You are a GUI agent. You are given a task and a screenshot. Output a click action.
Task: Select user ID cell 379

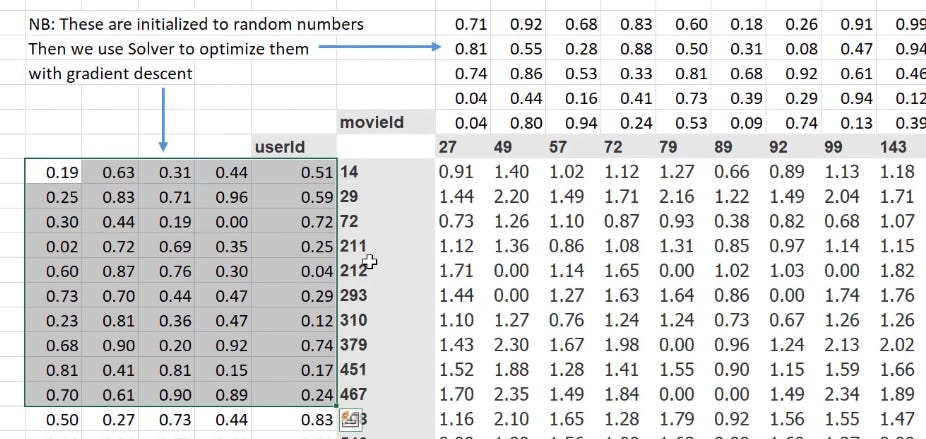[x=355, y=346]
